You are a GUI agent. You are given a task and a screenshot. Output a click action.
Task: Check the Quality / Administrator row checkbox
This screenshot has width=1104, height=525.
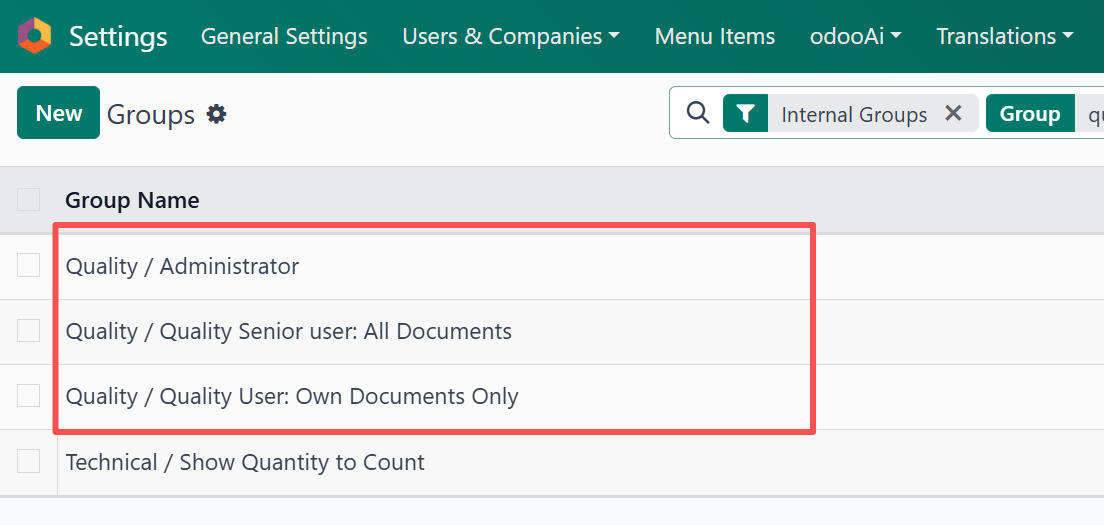pyautogui.click(x=29, y=266)
